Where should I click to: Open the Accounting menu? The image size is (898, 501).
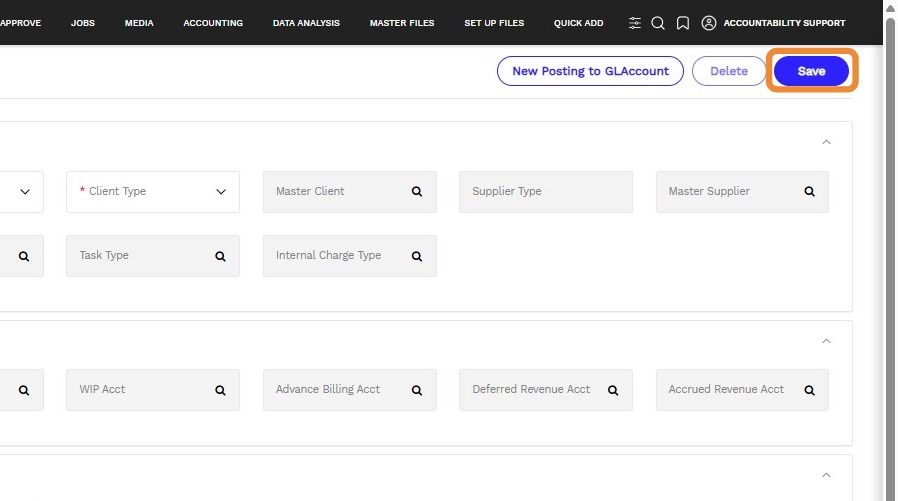(x=213, y=23)
